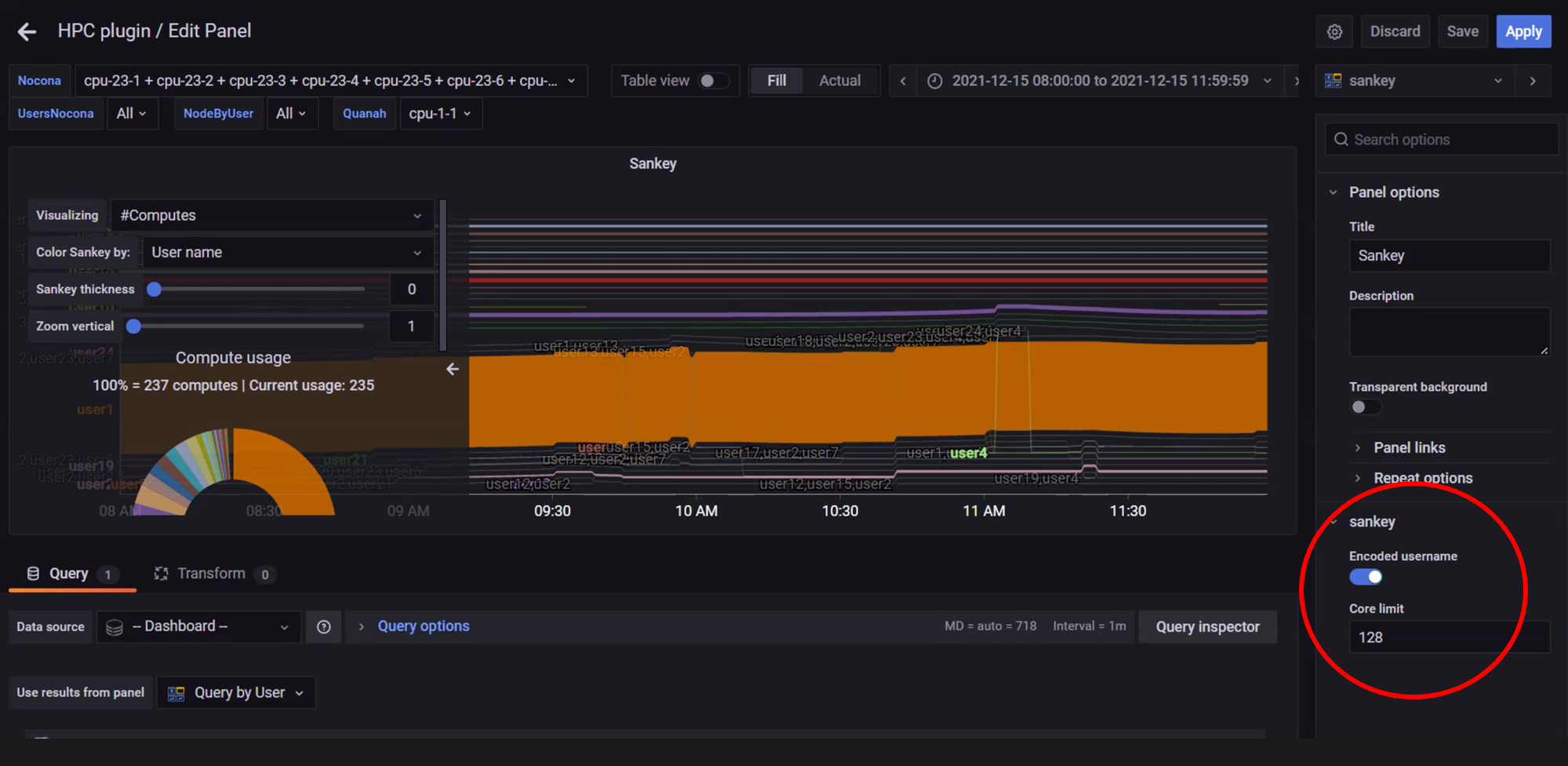Toggle the Table view switch
Viewport: 1568px width, 766px height.
tap(714, 81)
